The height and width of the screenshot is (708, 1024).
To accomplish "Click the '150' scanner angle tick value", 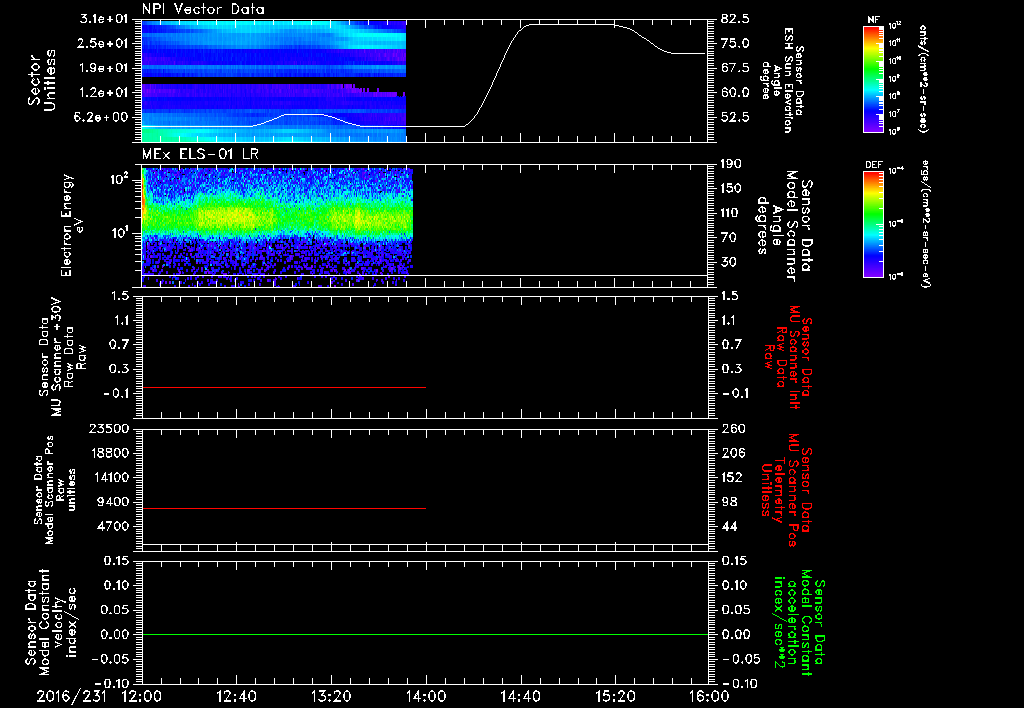I will click(x=732, y=189).
